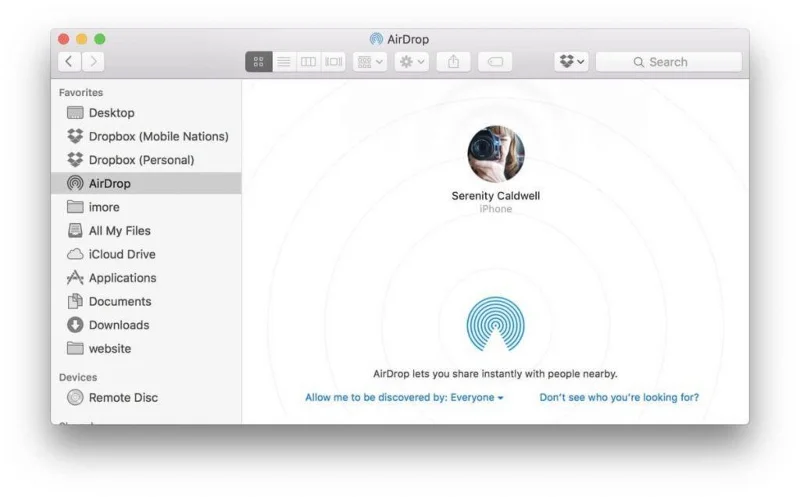Click the Edit Tags toolbar button
This screenshot has width=800, height=497.
(x=495, y=62)
